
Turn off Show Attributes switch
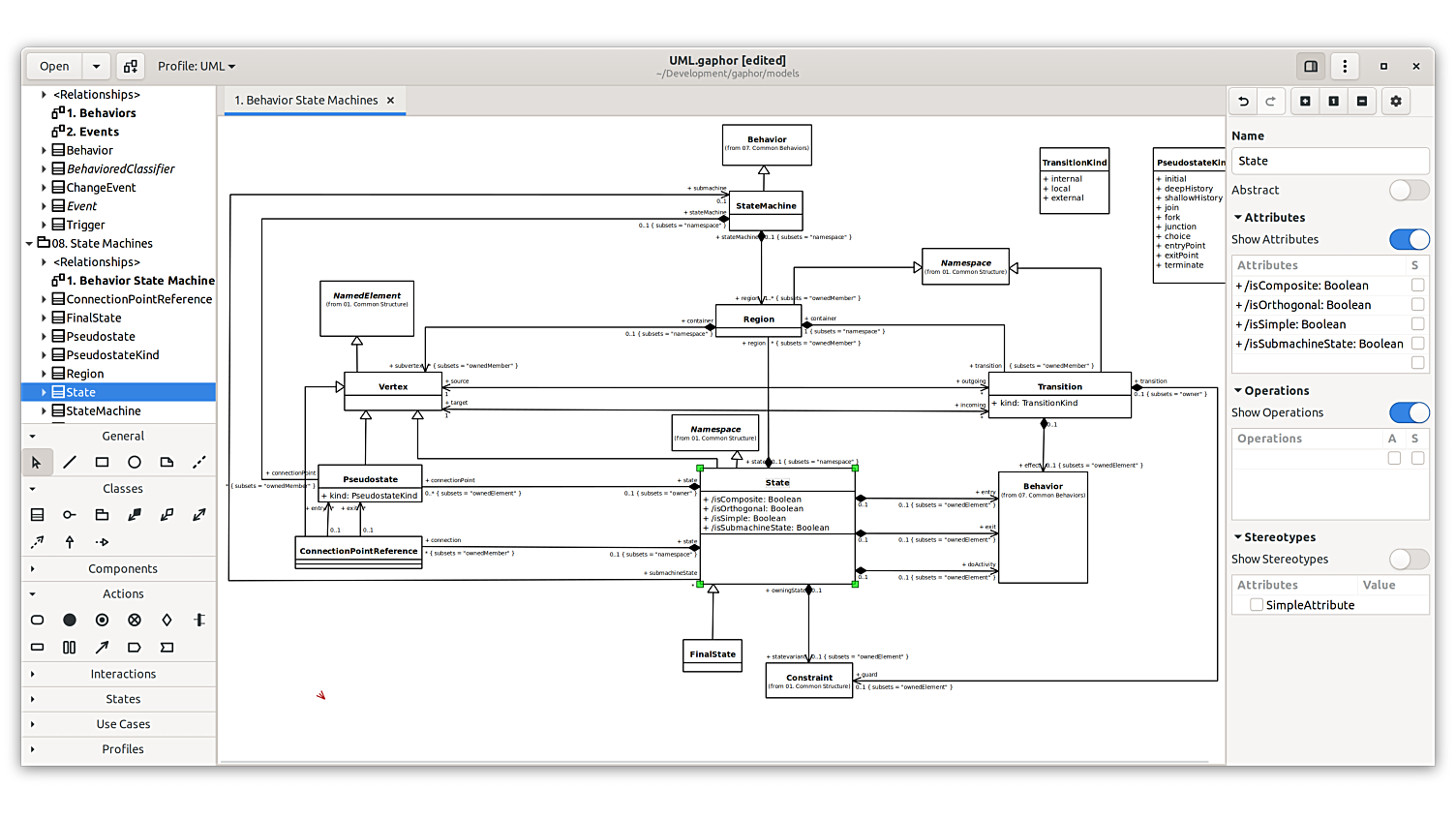1409,240
